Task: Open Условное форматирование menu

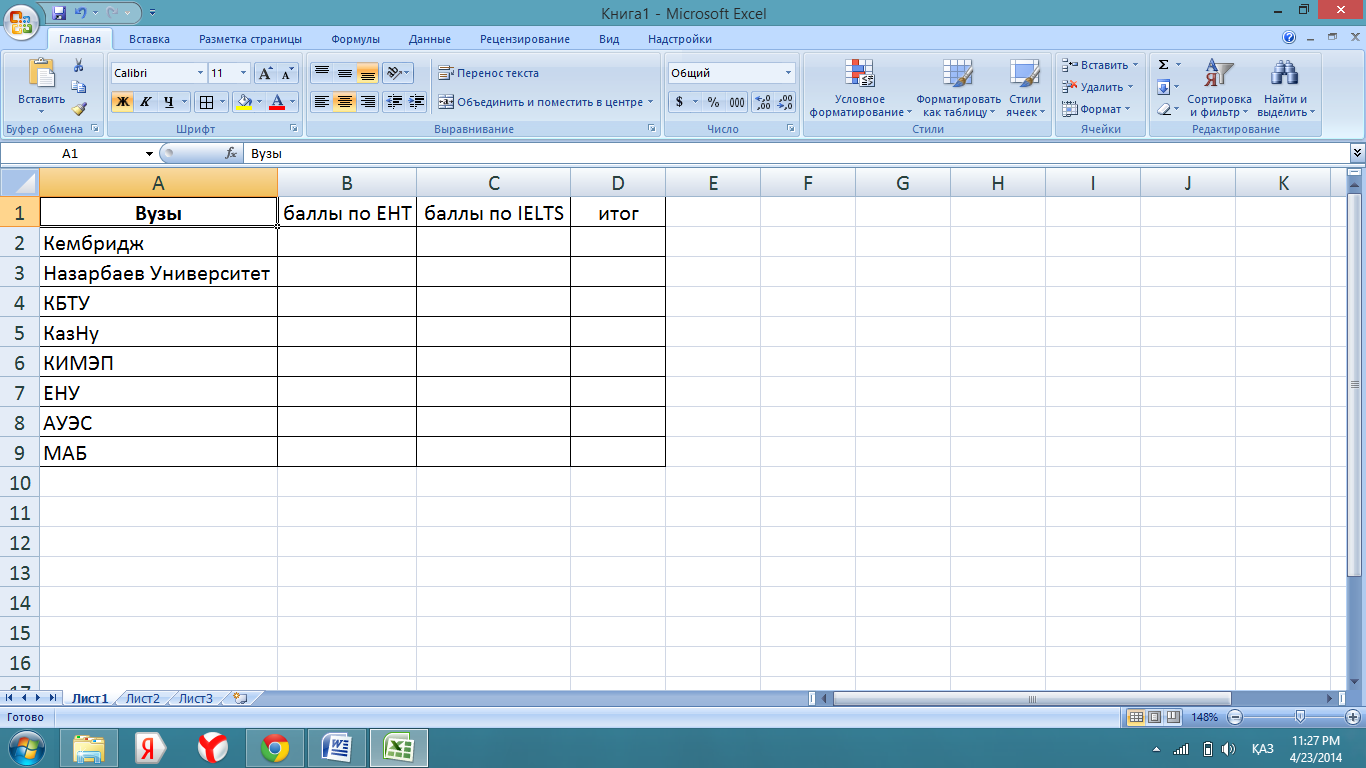Action: click(x=860, y=88)
